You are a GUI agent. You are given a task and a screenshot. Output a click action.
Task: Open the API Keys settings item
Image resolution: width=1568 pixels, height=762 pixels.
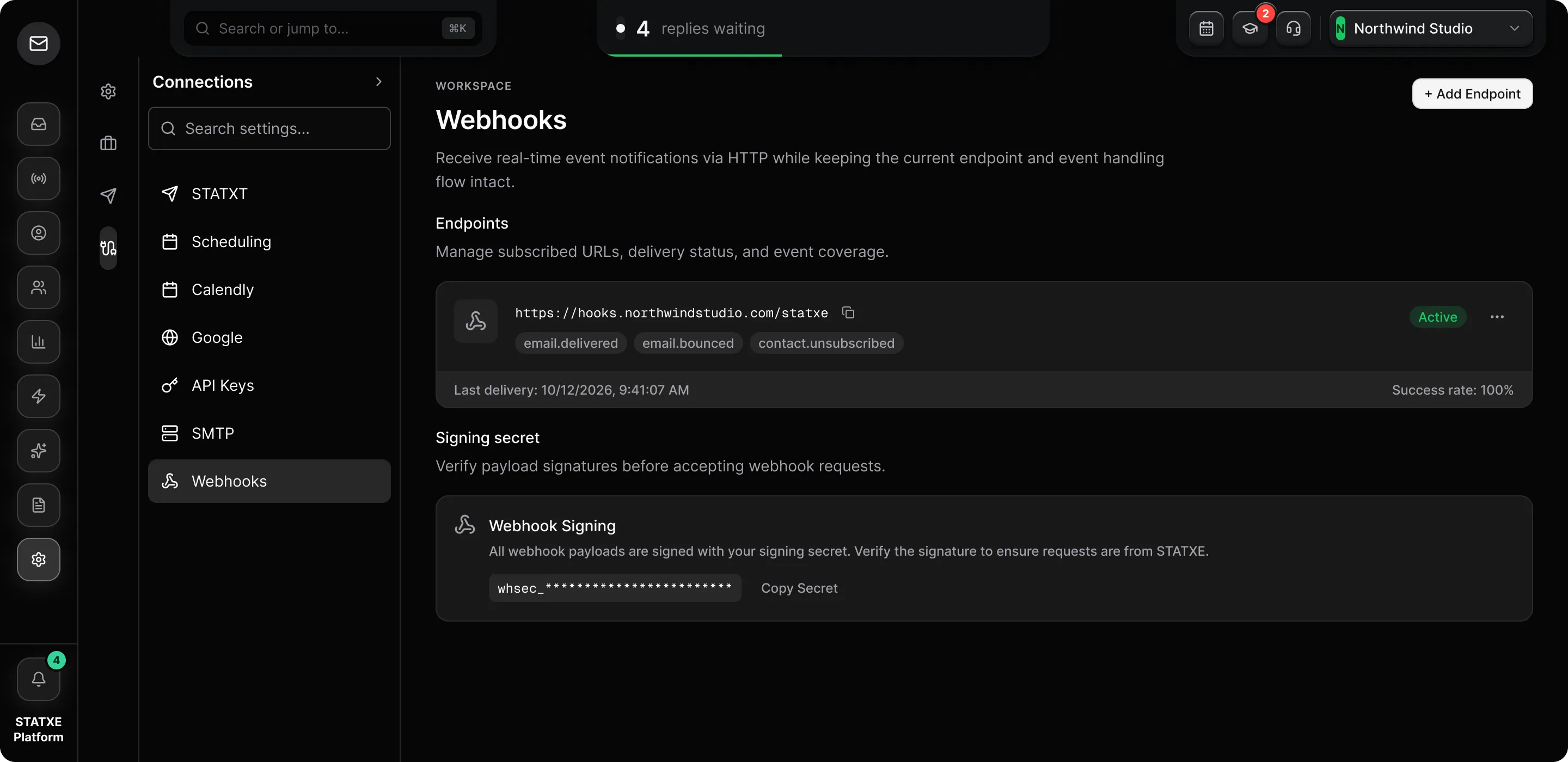click(269, 385)
